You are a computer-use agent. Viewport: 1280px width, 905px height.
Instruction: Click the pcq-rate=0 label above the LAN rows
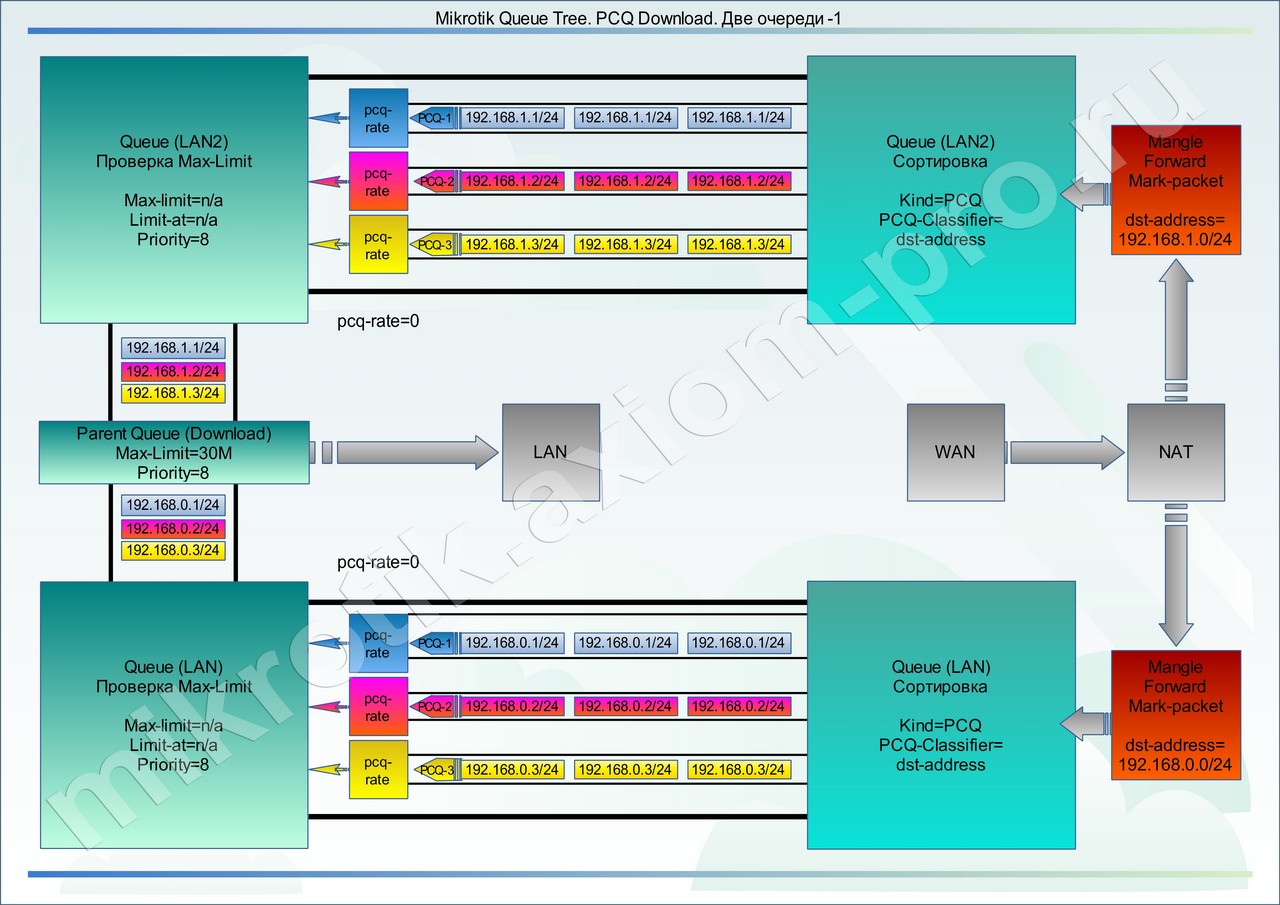(379, 563)
